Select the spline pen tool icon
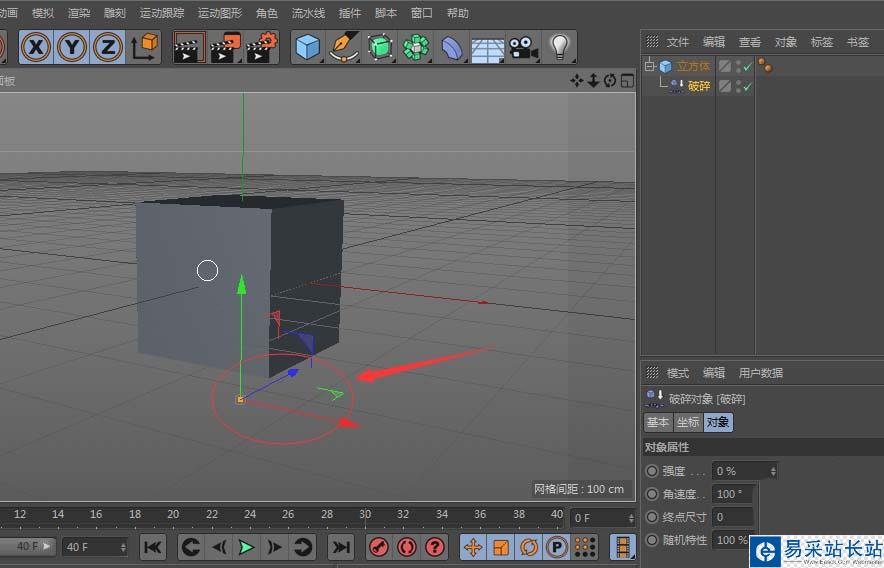The width and height of the screenshot is (884, 568). point(344,46)
